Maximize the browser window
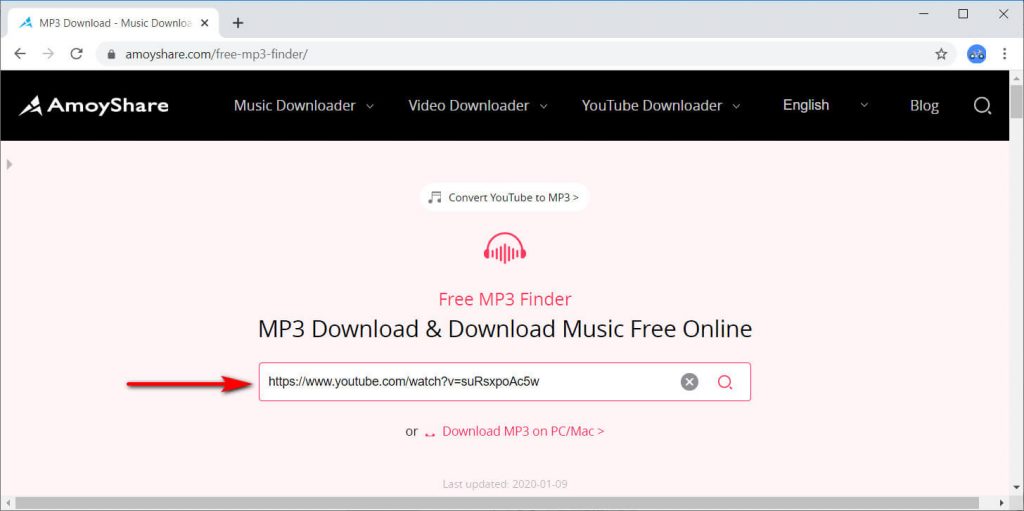The width and height of the screenshot is (1024, 511). 963,14
